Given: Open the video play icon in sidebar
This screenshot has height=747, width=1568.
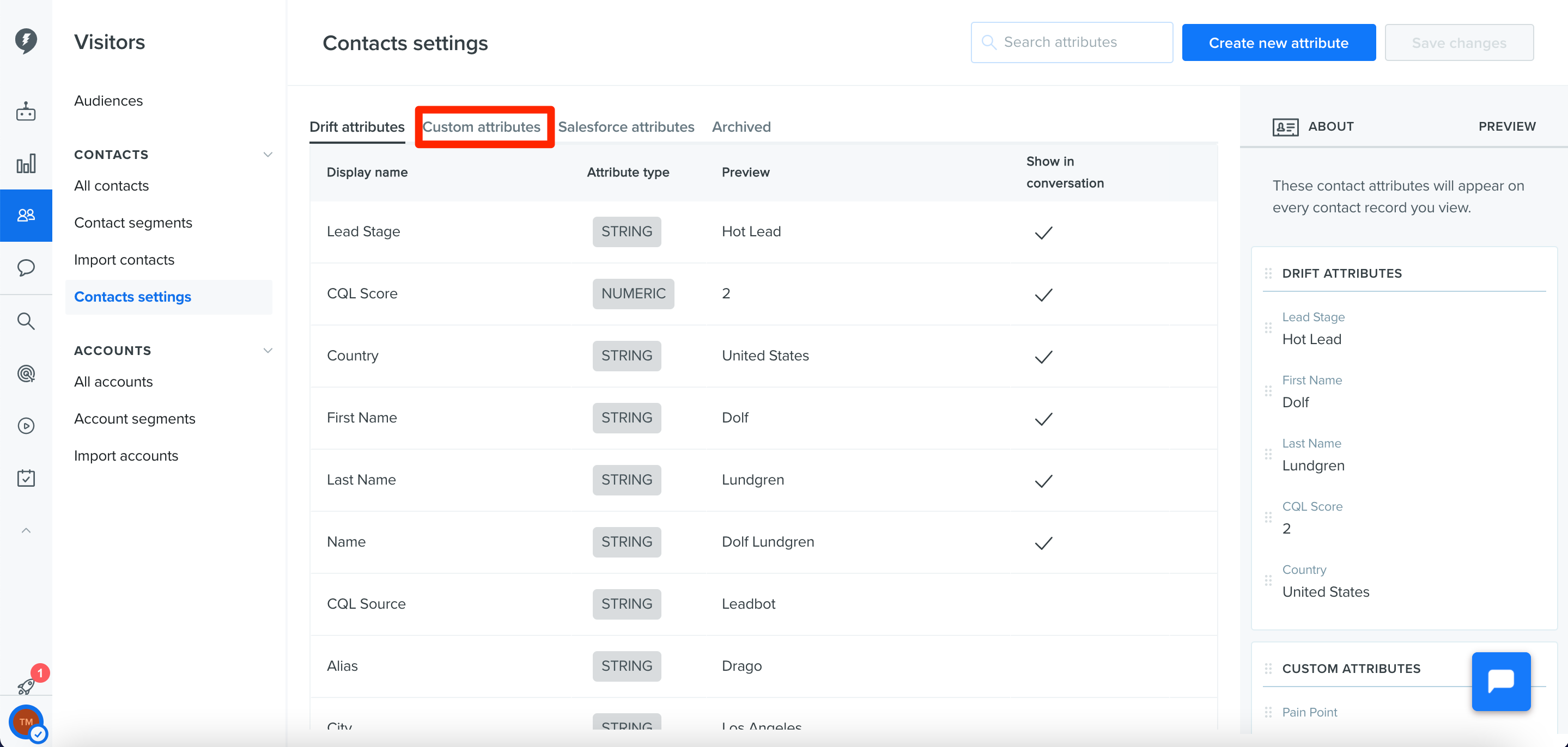Looking at the screenshot, I should click(26, 426).
